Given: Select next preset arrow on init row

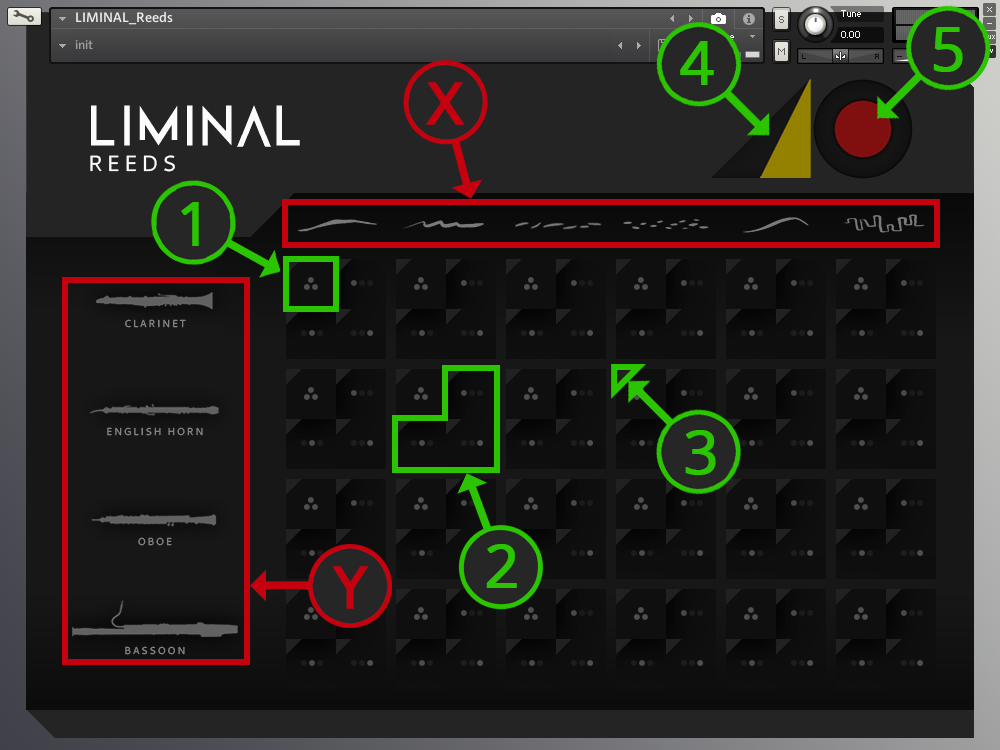Looking at the screenshot, I should pos(638,45).
